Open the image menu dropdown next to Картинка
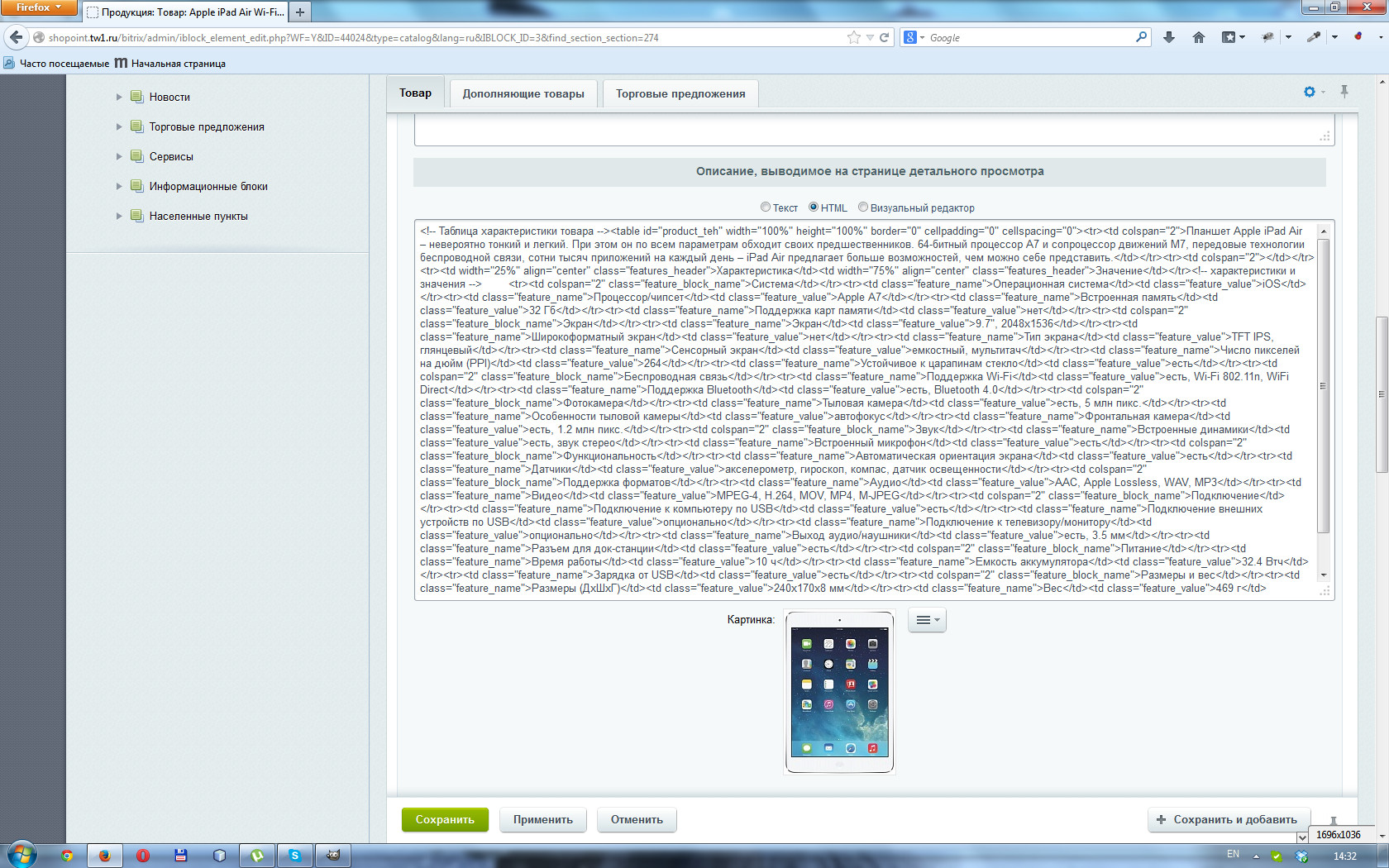 (927, 620)
